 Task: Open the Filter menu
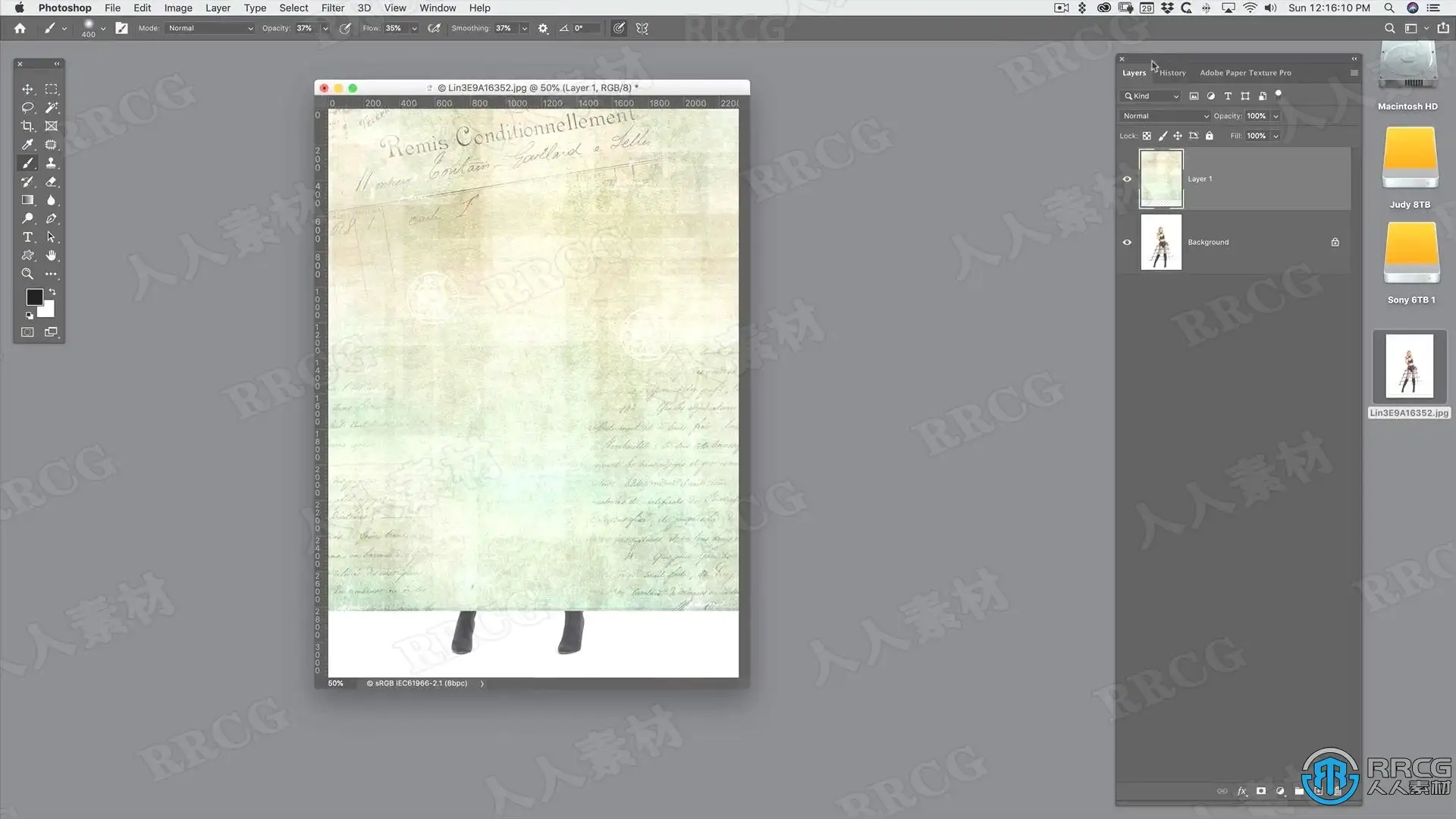(x=332, y=8)
